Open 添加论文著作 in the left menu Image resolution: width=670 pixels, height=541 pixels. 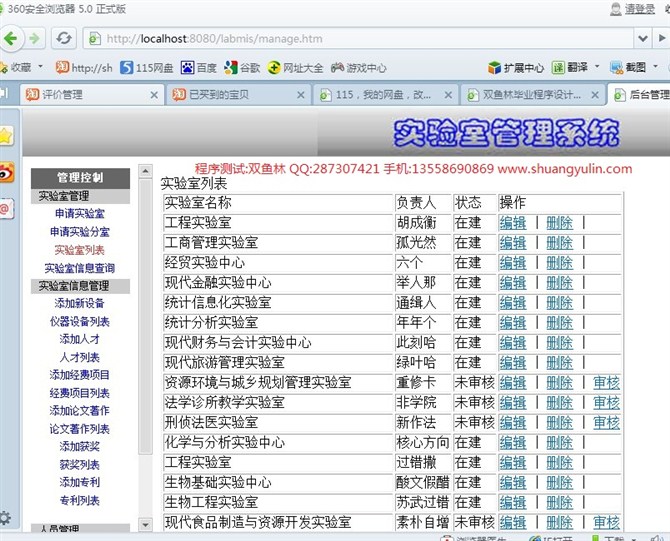point(80,411)
